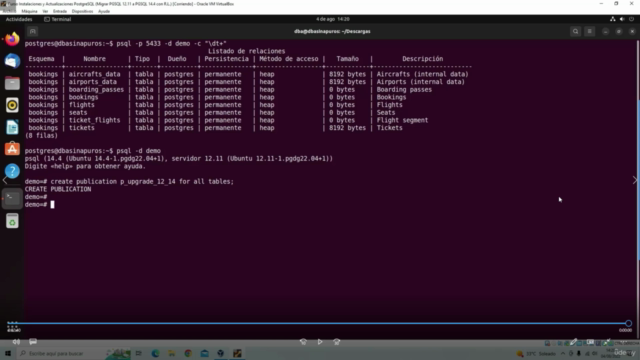Open the Windows Start menu

pos(8,353)
